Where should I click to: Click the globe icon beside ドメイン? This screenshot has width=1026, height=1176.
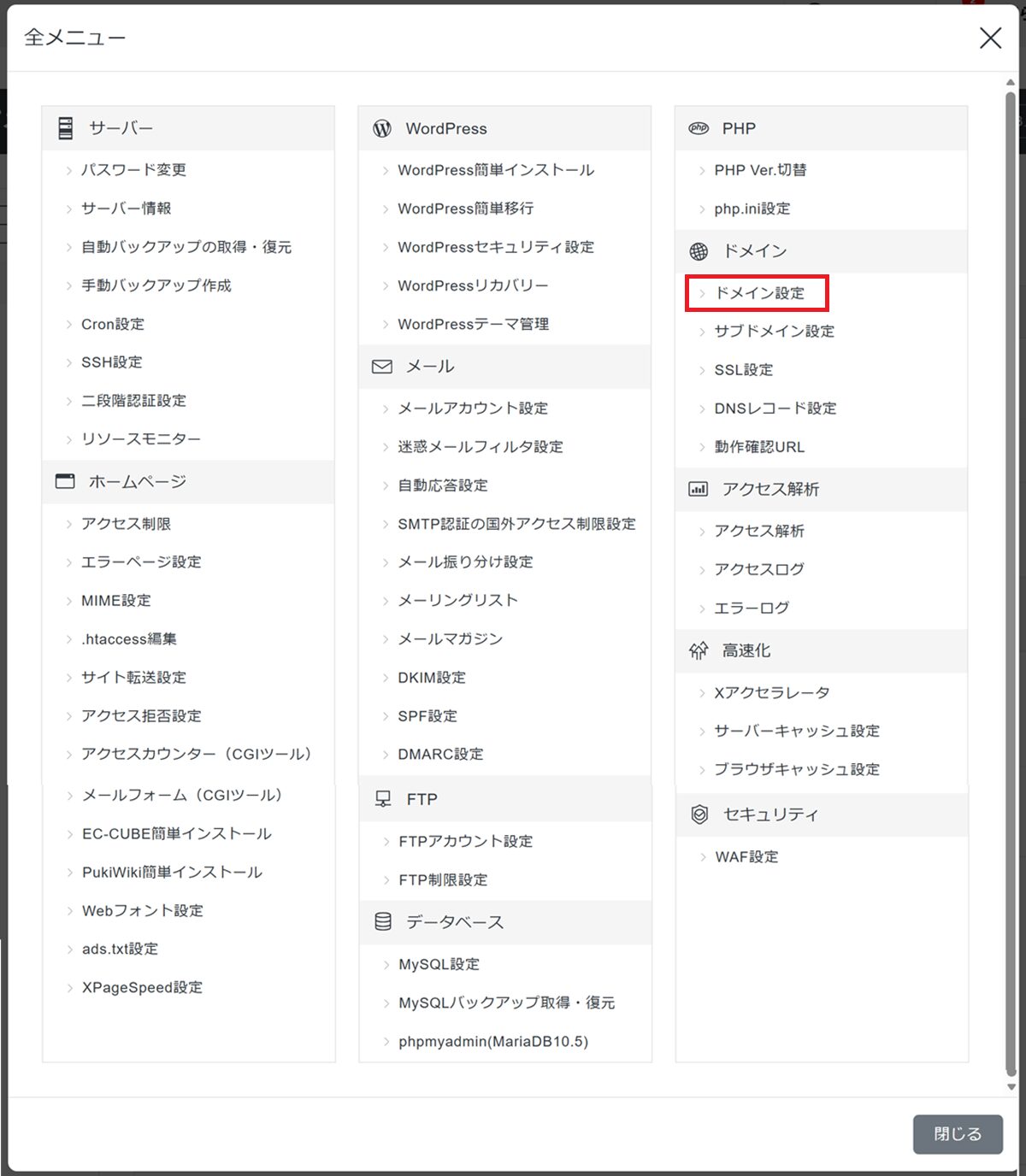pyautogui.click(x=699, y=251)
